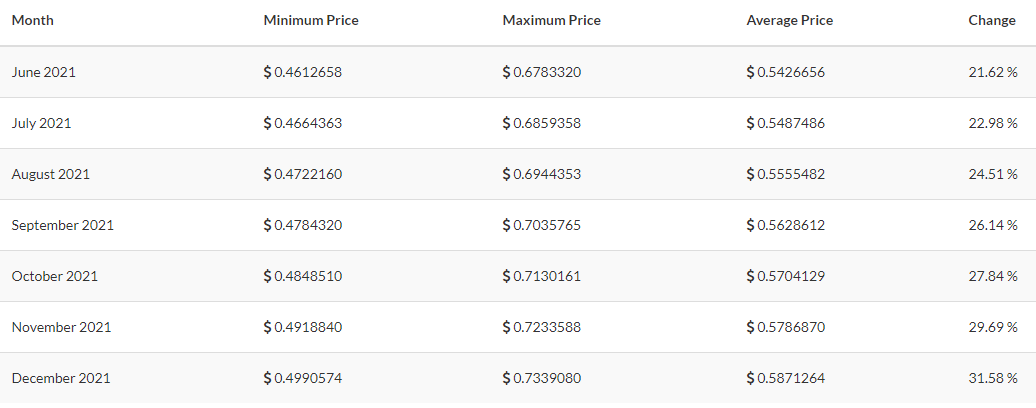Viewport: 1036px width, 408px height.
Task: Select the August 2021 month cell
Action: click(51, 174)
